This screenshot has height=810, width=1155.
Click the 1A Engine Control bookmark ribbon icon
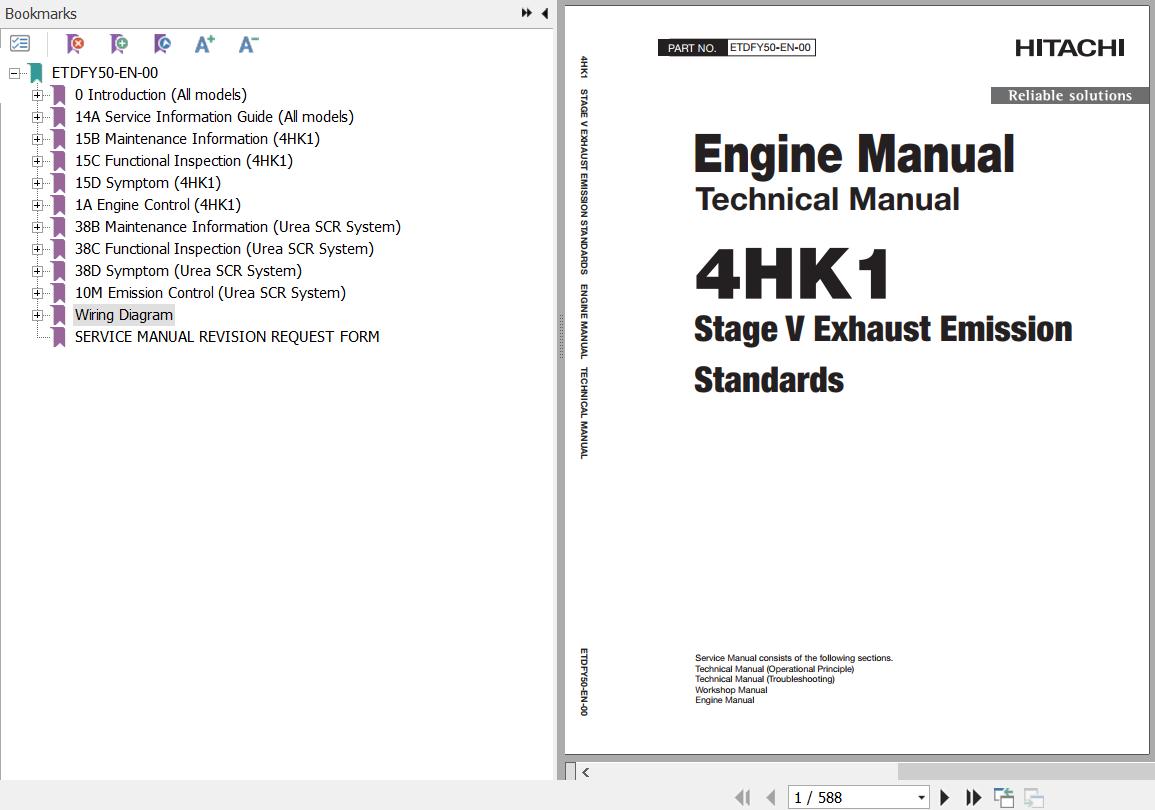58,205
